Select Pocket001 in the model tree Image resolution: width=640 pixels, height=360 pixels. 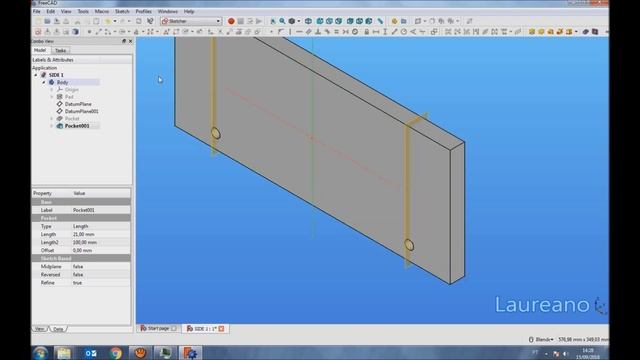point(77,126)
